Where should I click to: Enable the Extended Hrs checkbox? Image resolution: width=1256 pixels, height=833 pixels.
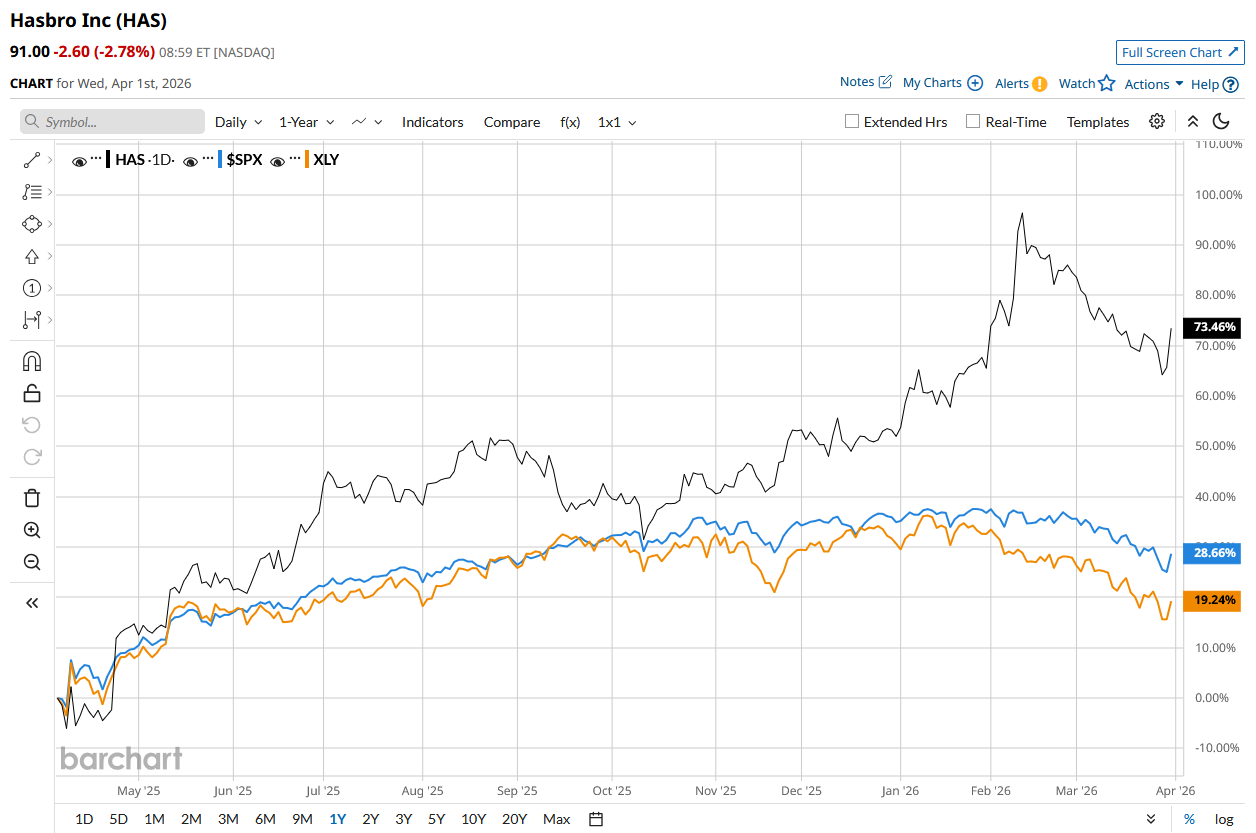pyautogui.click(x=852, y=122)
